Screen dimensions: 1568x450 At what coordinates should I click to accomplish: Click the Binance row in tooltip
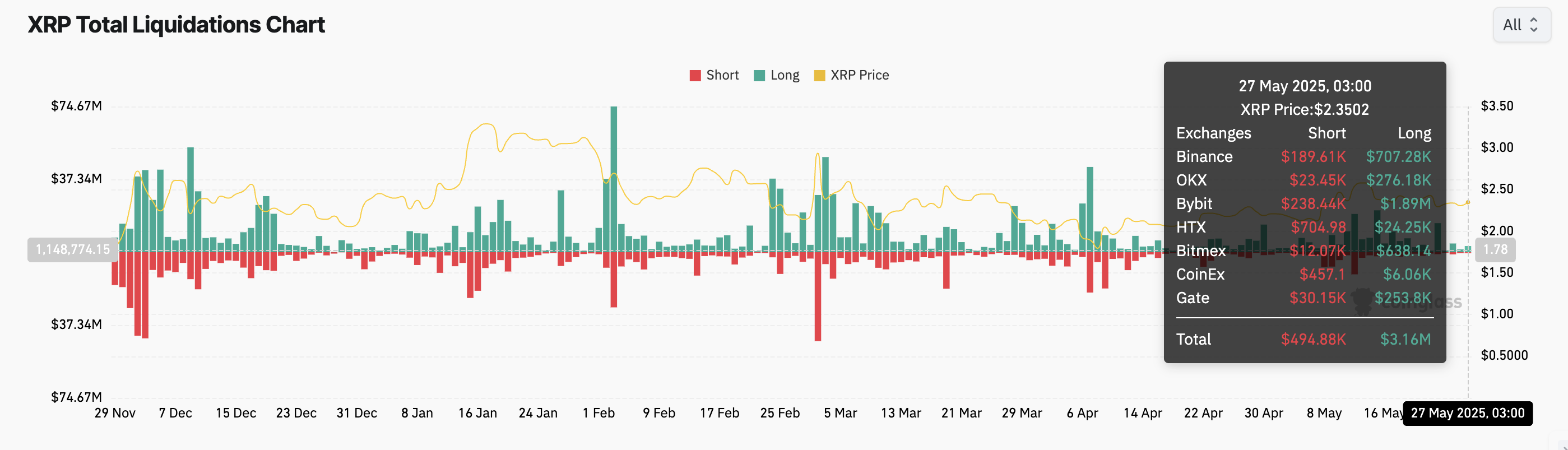1304,156
